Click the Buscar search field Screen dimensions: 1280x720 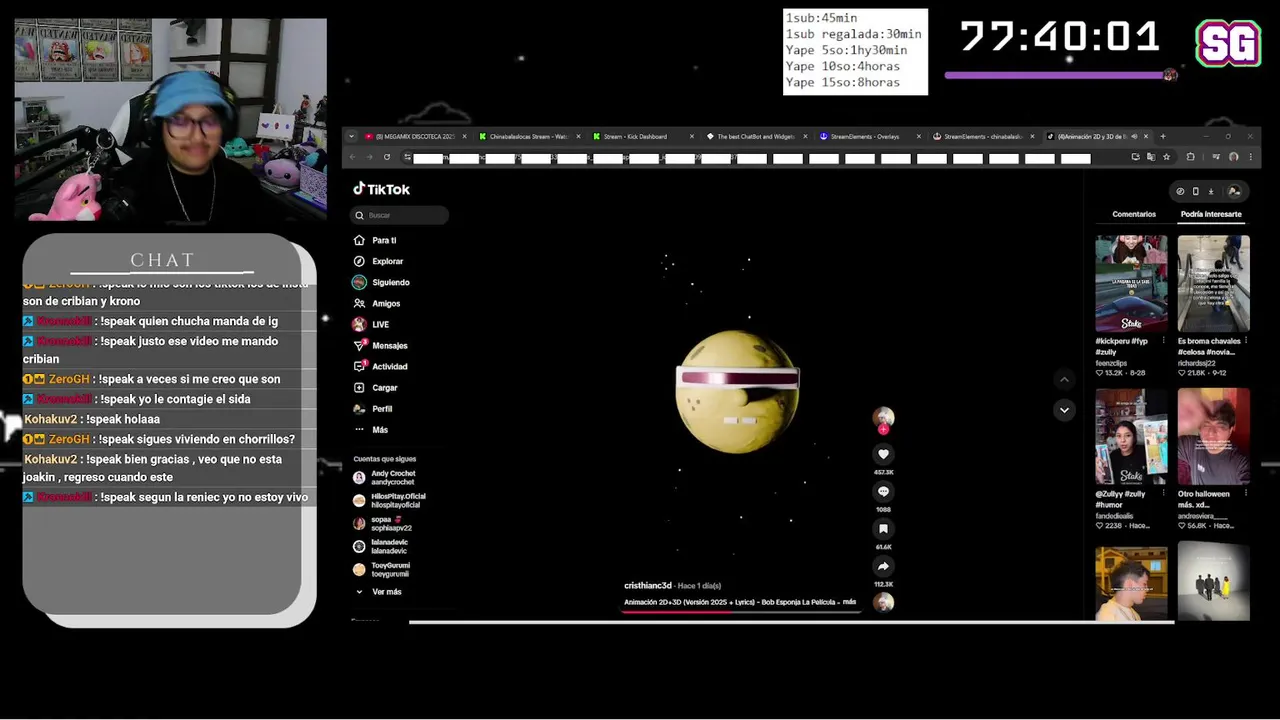point(400,215)
